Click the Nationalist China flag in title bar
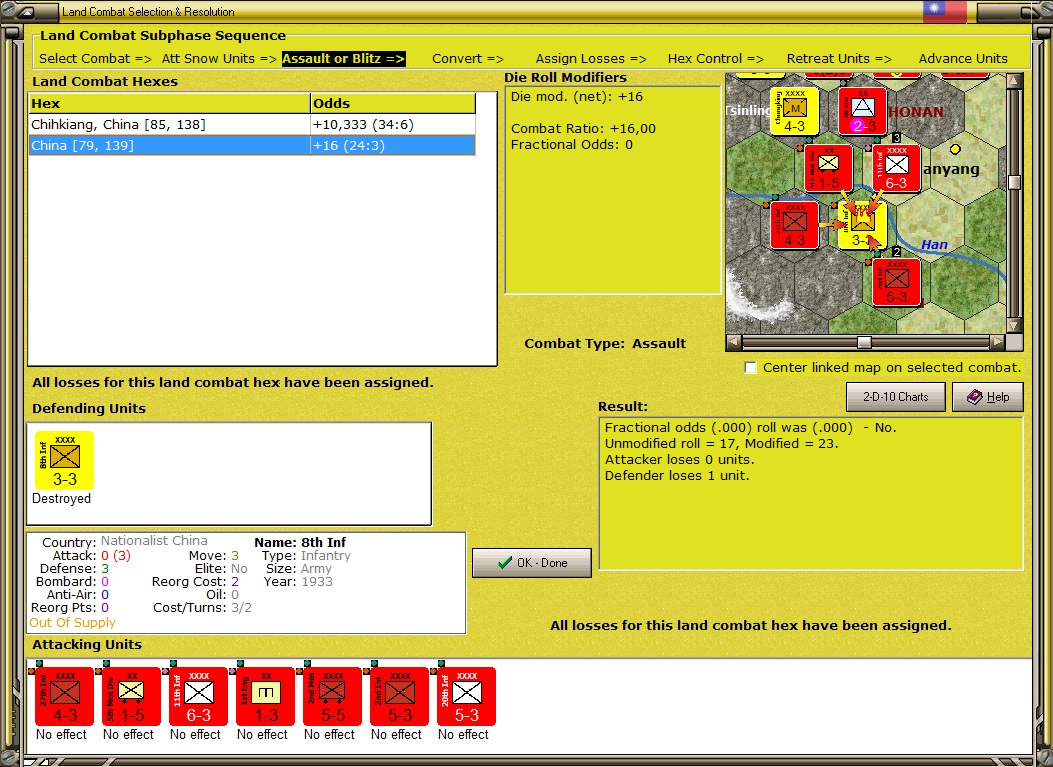 coord(944,11)
